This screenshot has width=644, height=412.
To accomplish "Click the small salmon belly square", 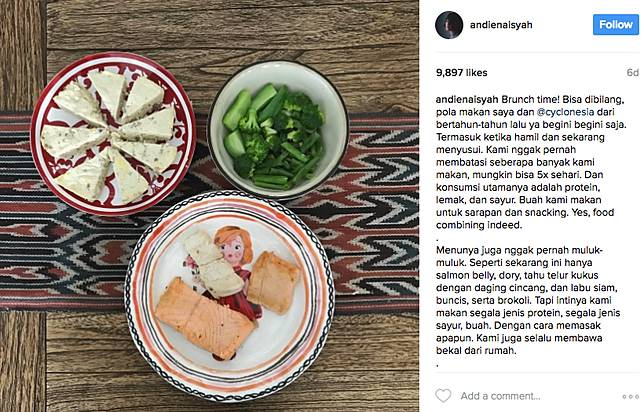I will click(x=274, y=282).
